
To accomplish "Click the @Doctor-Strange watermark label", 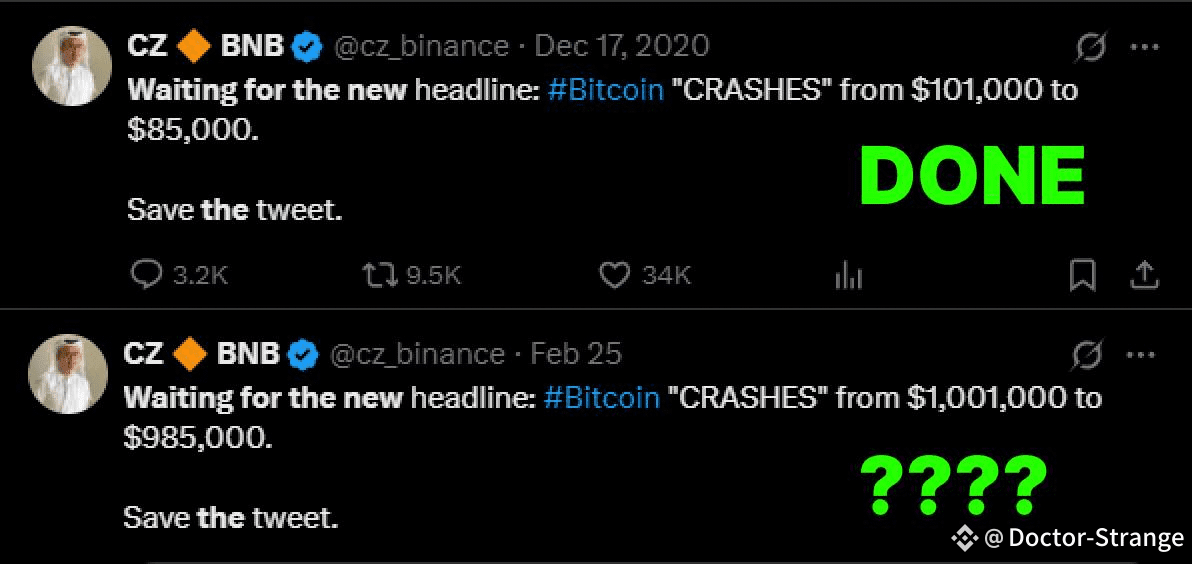I will pos(1069,539).
